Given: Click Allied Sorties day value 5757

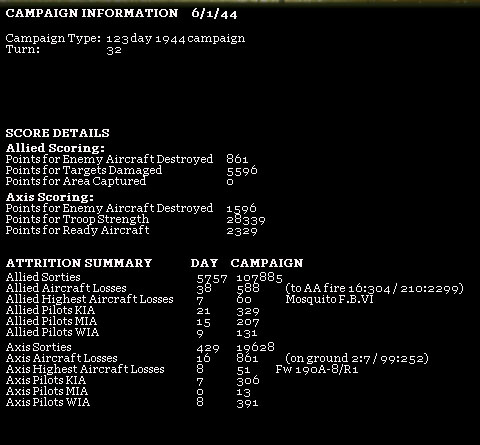Looking at the screenshot, I should [212, 278].
